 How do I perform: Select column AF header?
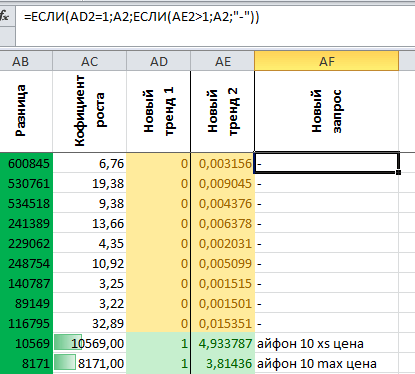point(326,61)
